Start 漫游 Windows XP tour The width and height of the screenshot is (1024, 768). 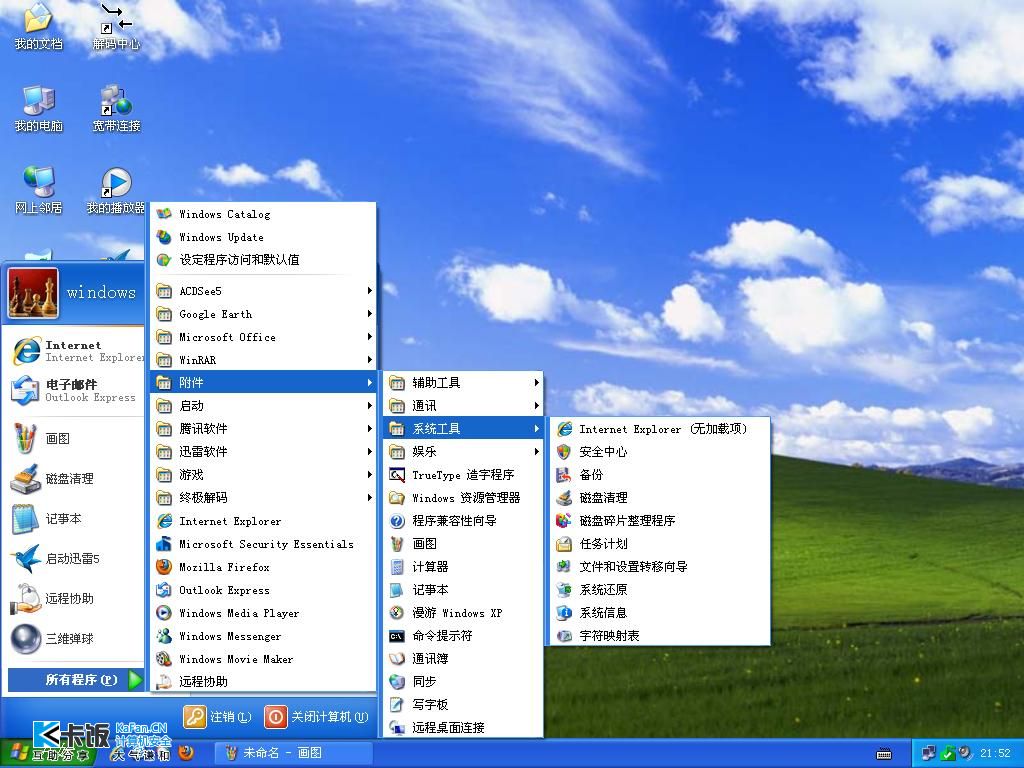pos(463,613)
